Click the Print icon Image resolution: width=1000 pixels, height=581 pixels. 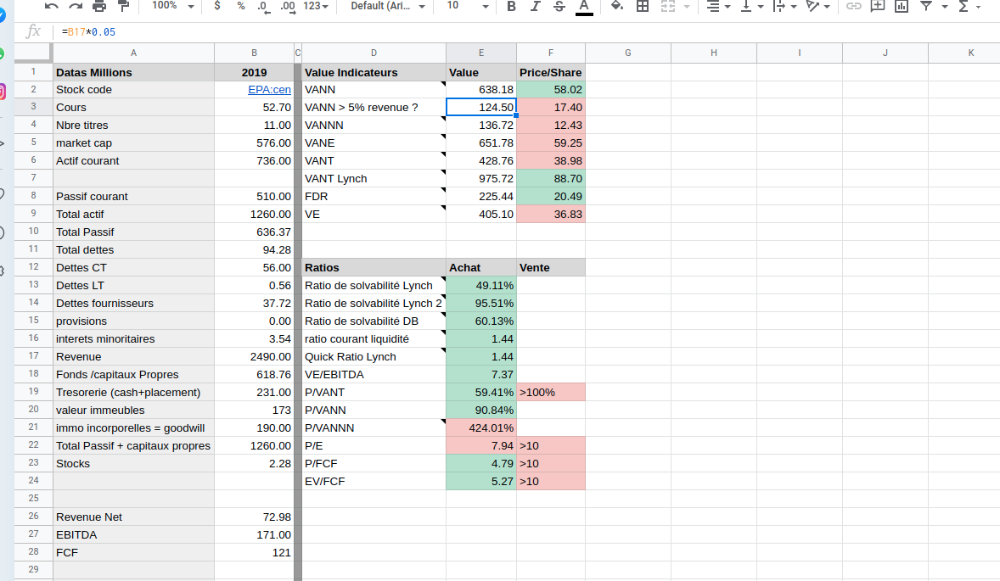99,6
